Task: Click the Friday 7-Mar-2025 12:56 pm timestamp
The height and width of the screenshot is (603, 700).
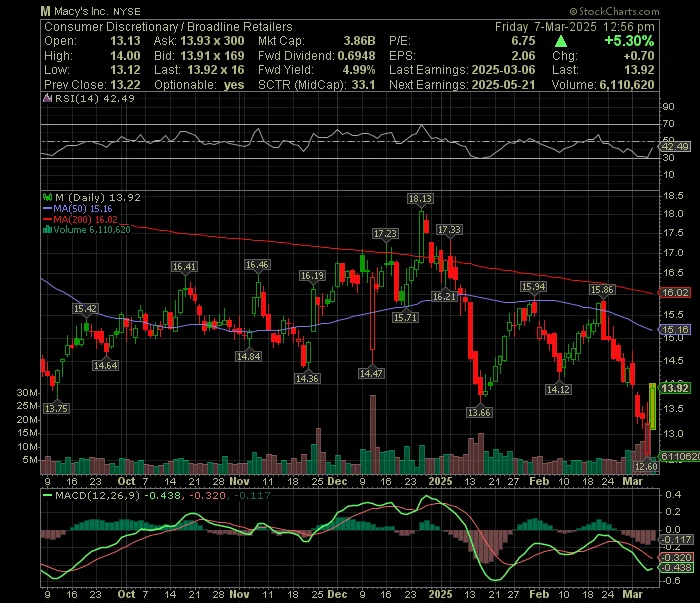Action: coord(575,27)
